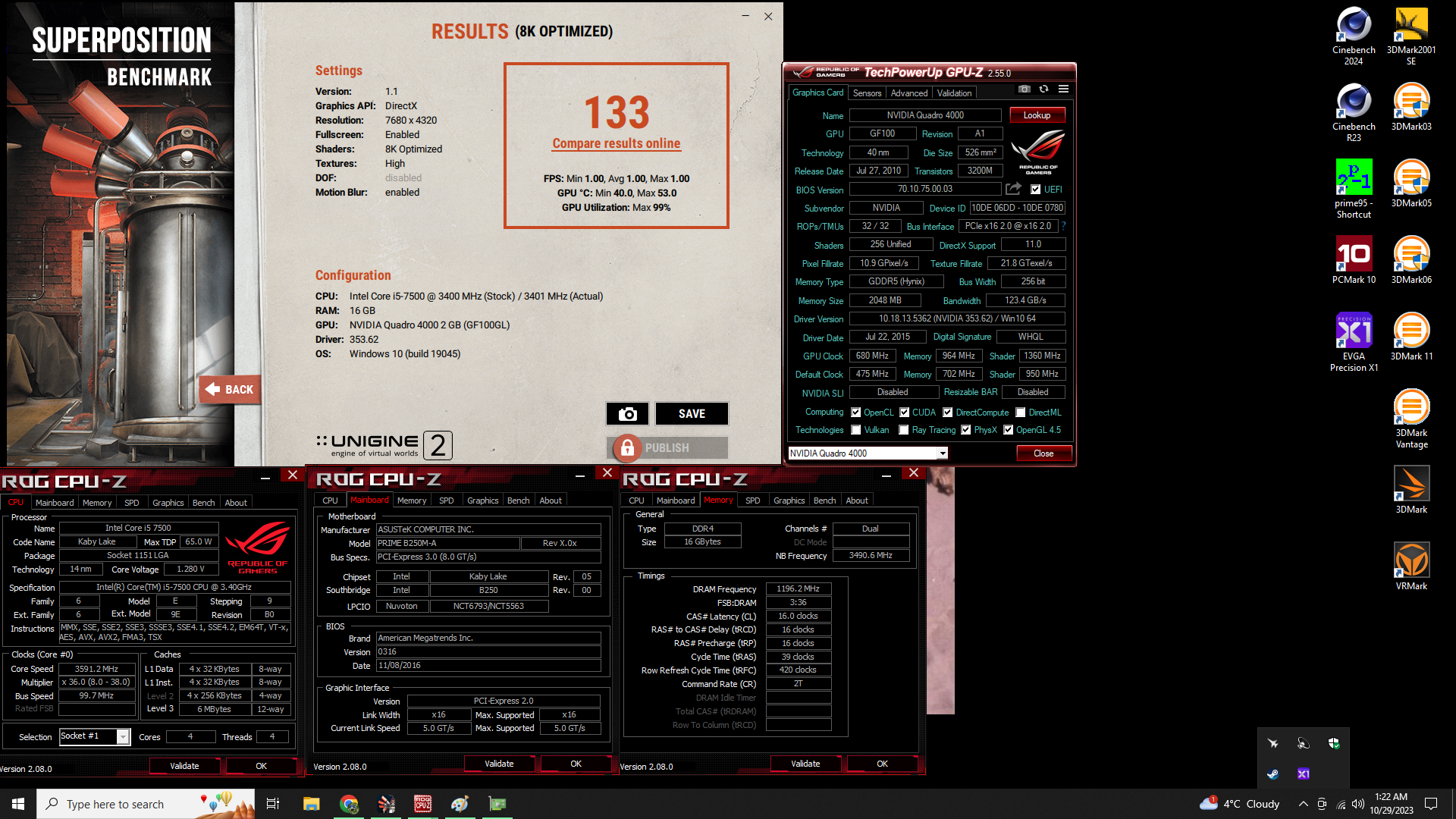Open File Explorer from taskbar
Screen dimensions: 1456x819
[312, 804]
